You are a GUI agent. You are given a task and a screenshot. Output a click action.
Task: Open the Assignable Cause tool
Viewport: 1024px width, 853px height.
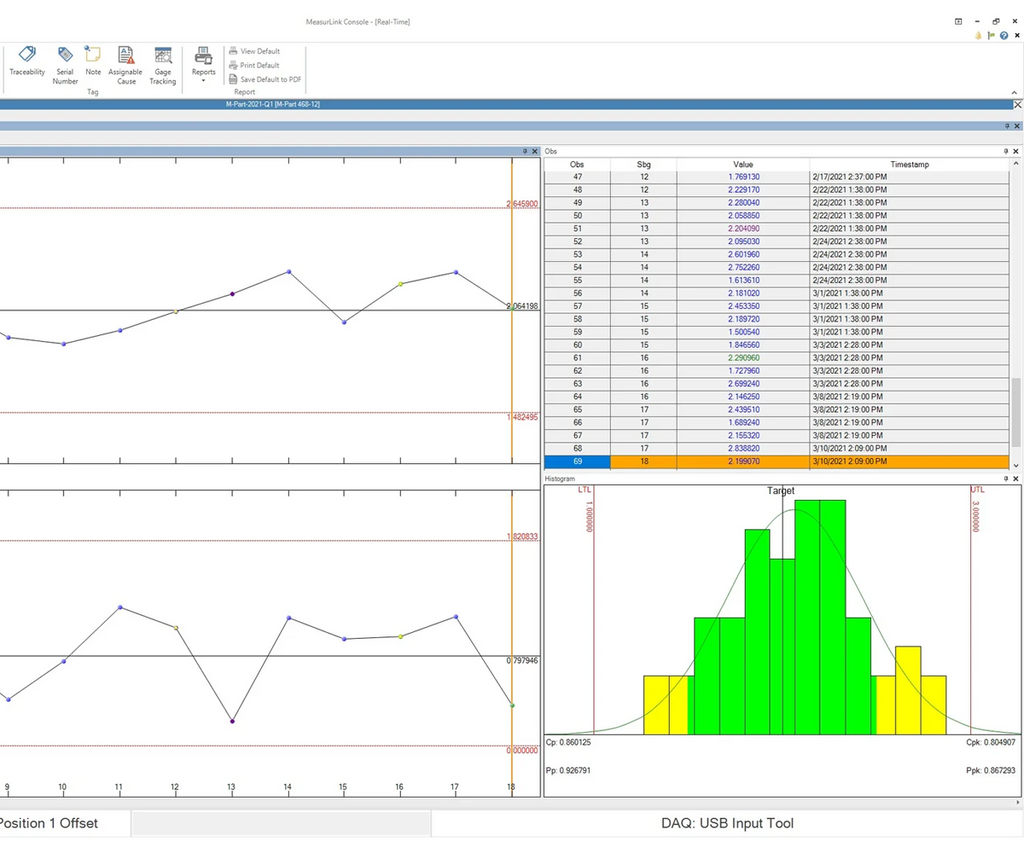(x=126, y=62)
